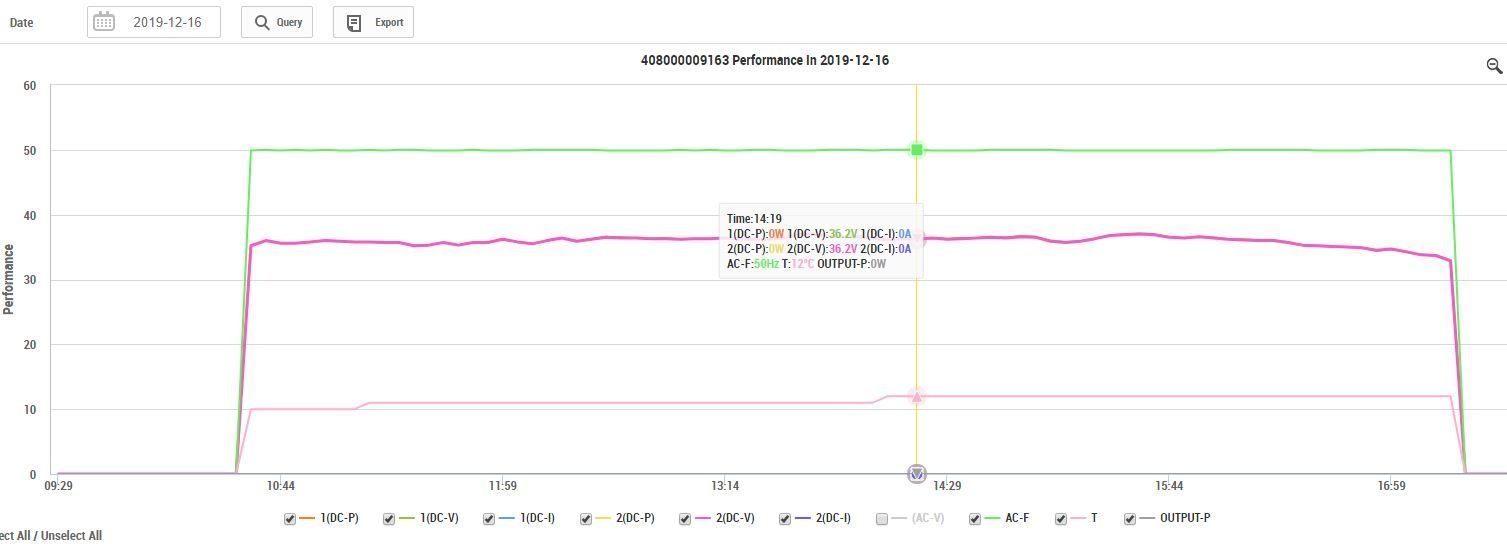The image size is (1507, 544).
Task: Click the Time:14:19 tooltip text
Action: [754, 219]
